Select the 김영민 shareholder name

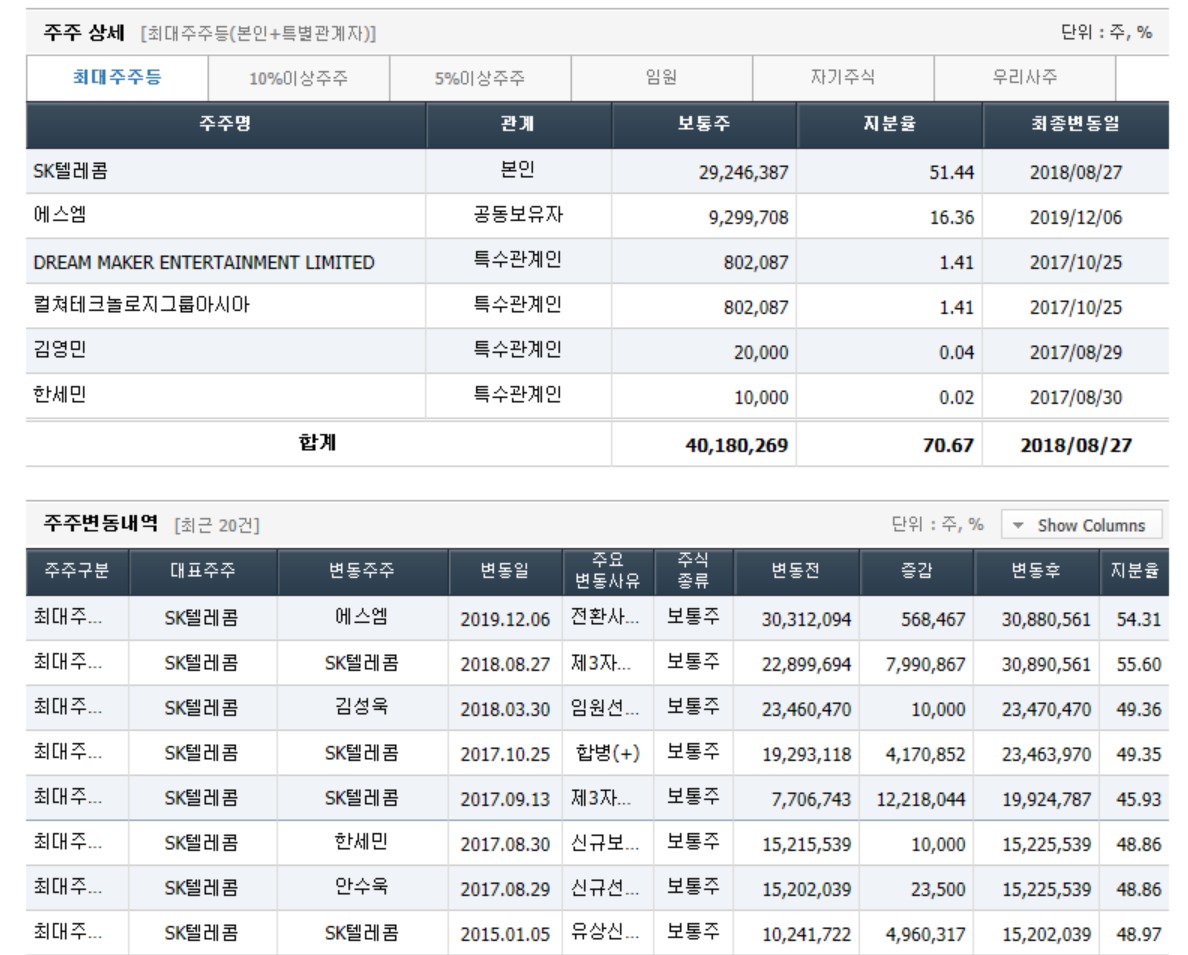click(59, 350)
